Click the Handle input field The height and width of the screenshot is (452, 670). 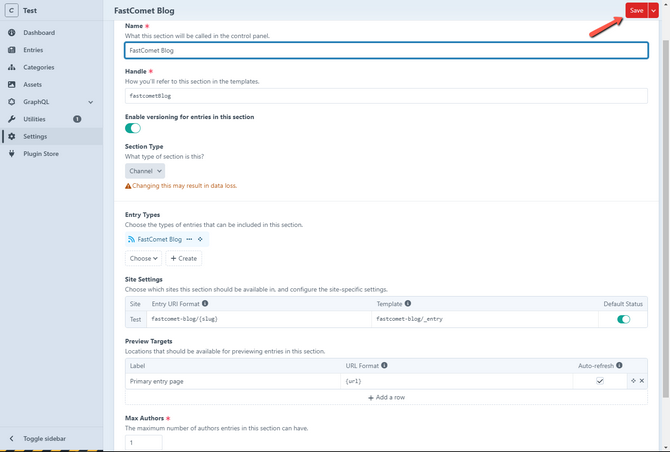[386, 96]
